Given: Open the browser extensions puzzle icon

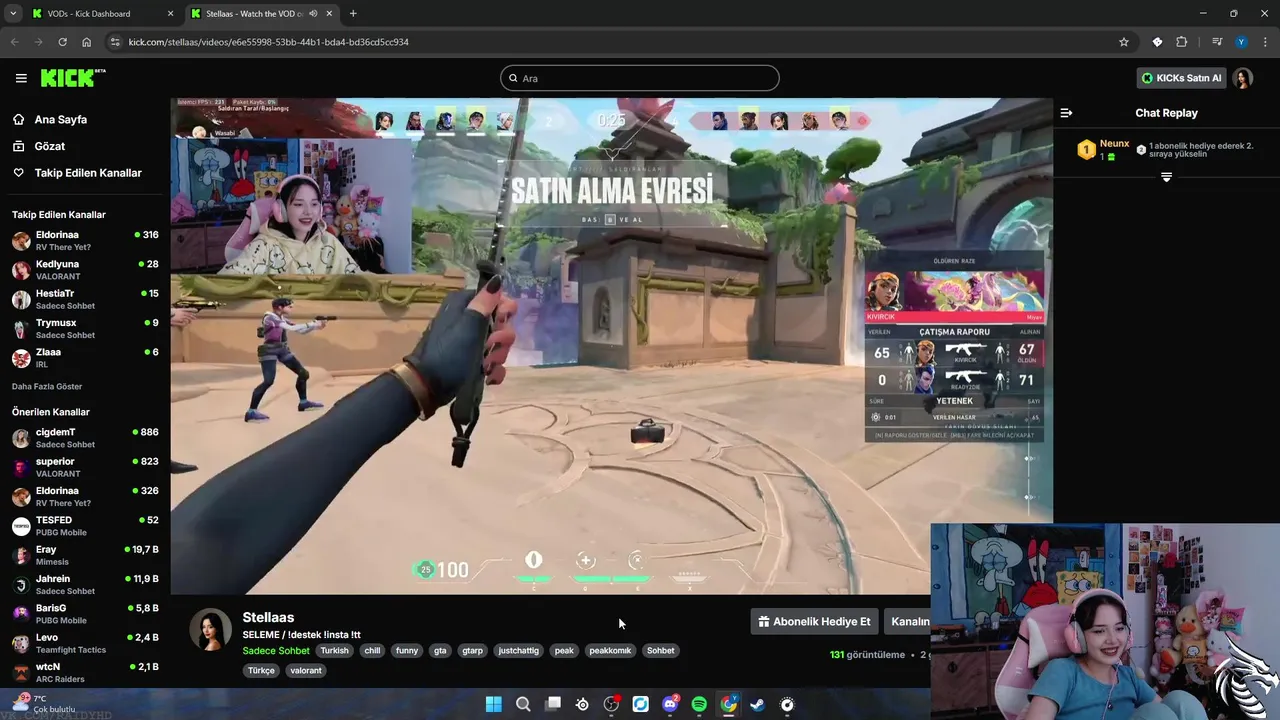Looking at the screenshot, I should click(1182, 42).
